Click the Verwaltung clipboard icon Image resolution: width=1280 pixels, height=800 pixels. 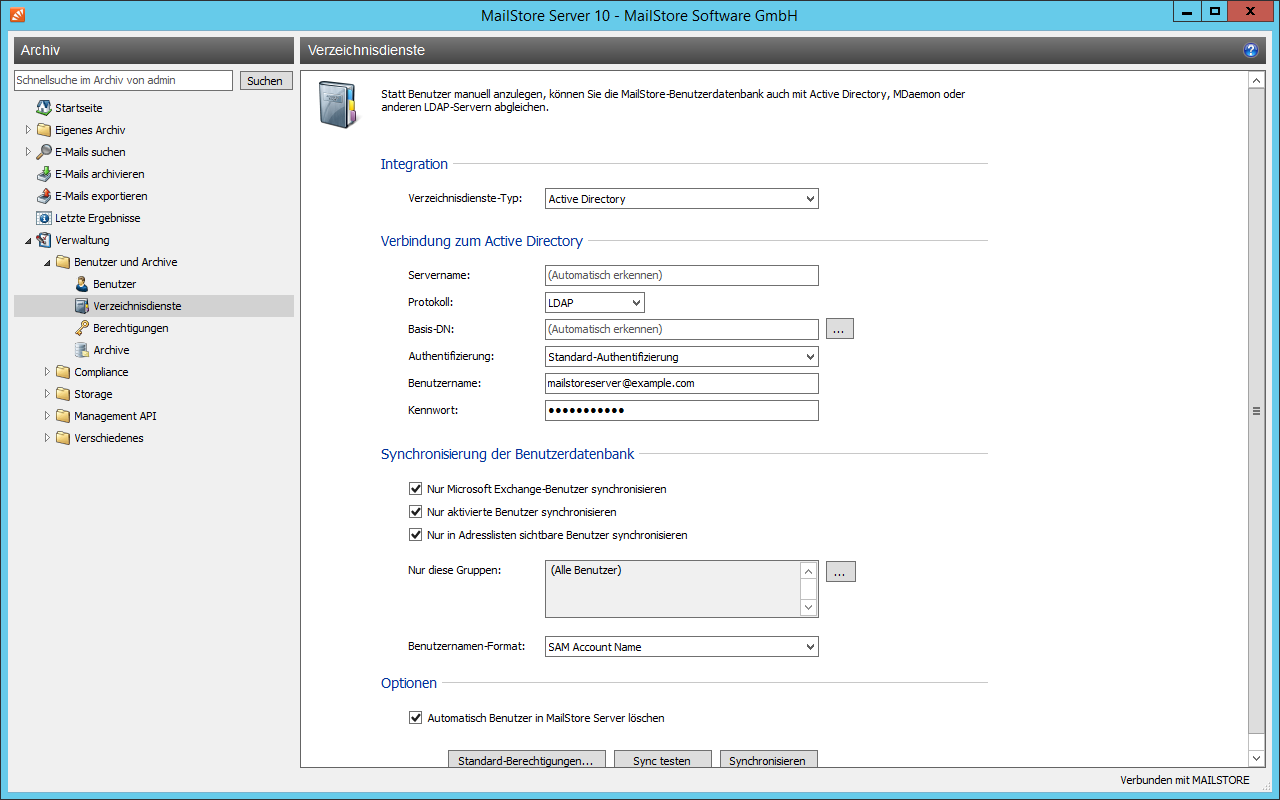tap(44, 240)
